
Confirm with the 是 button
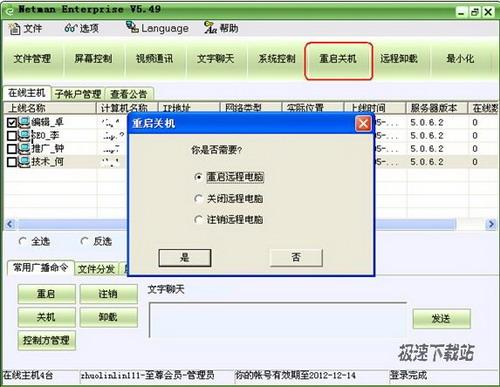pos(185,258)
